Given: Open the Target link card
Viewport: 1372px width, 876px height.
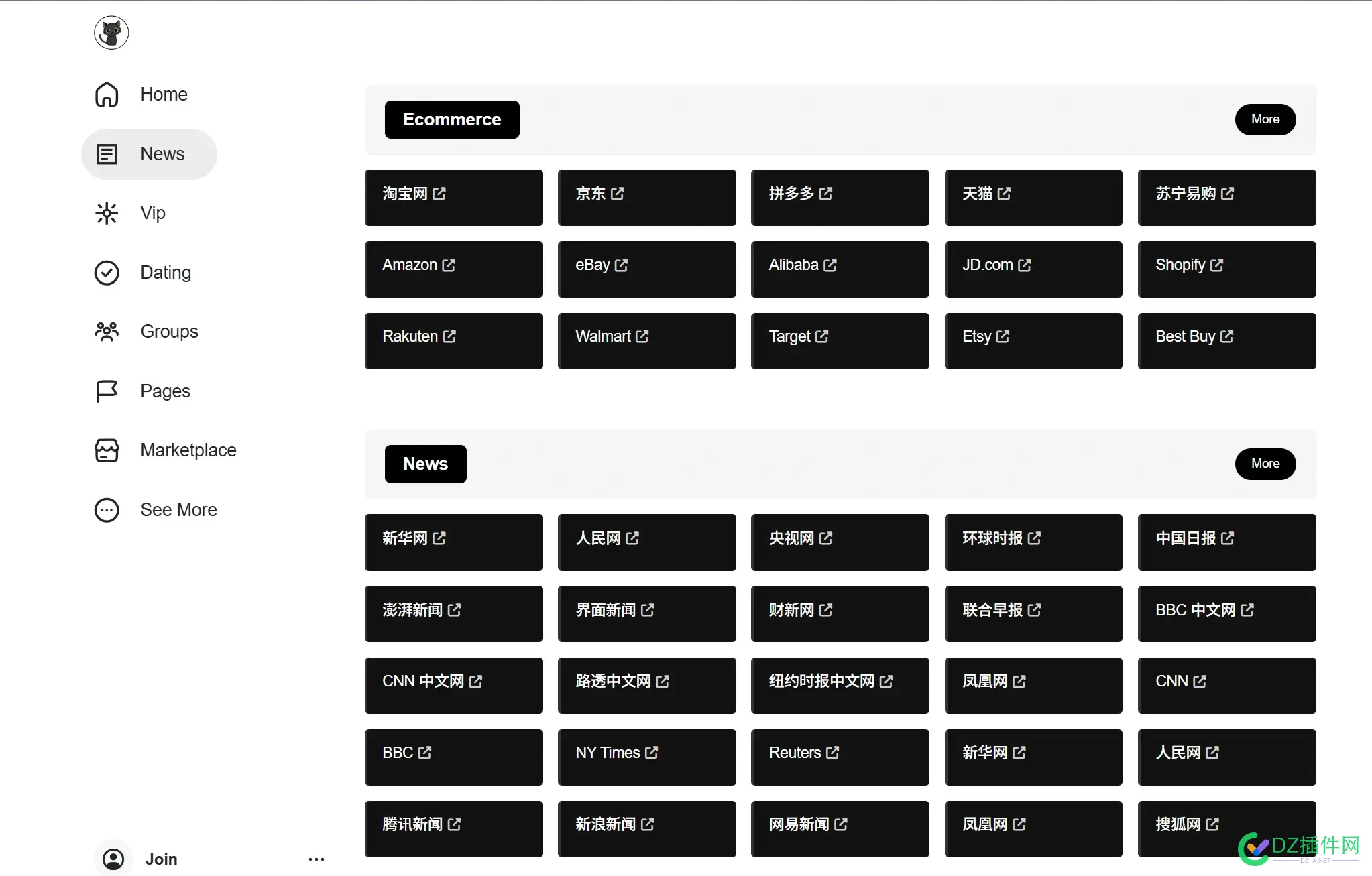Looking at the screenshot, I should point(840,341).
